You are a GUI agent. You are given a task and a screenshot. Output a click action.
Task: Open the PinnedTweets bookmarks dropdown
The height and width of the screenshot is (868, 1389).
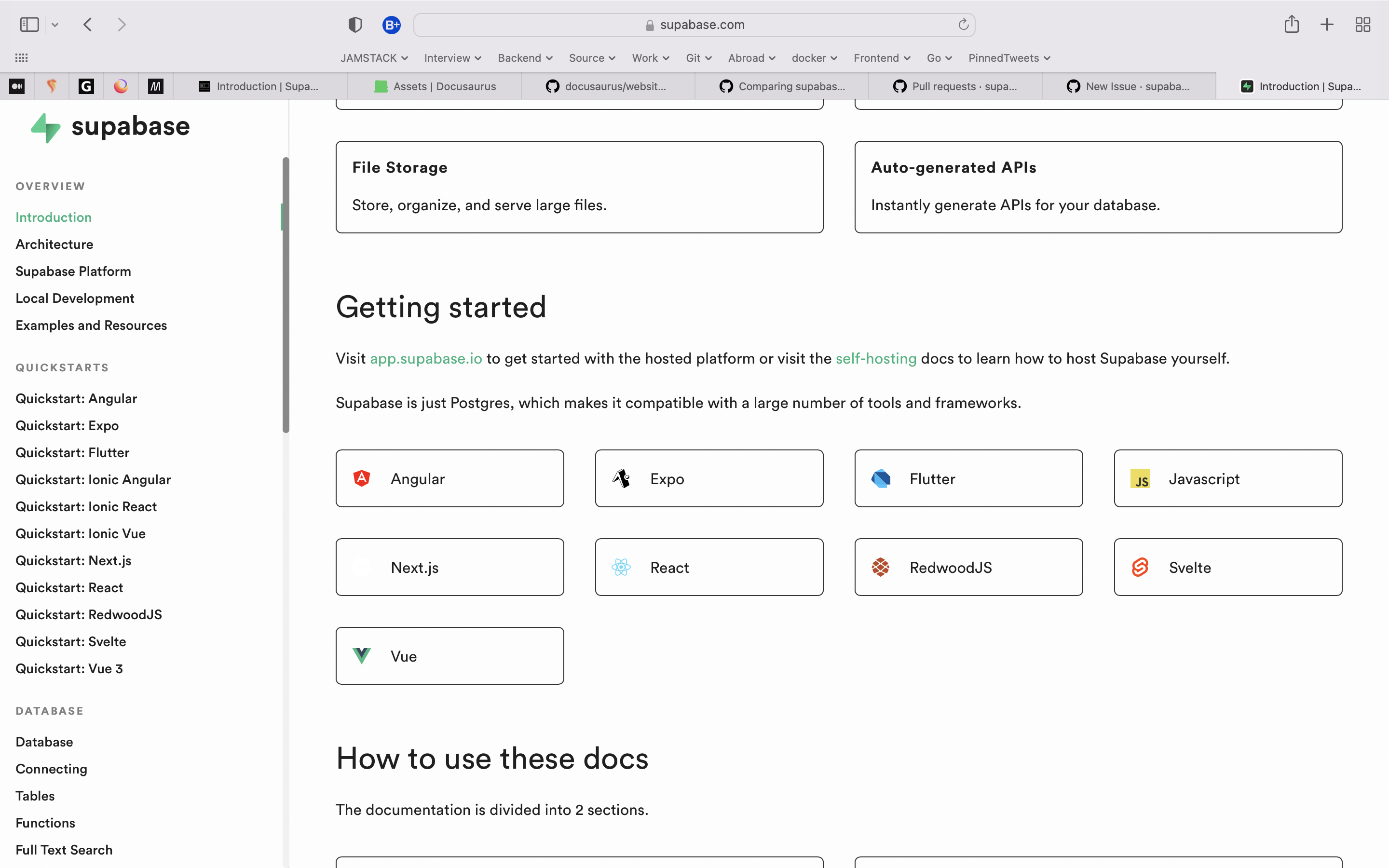1009,58
